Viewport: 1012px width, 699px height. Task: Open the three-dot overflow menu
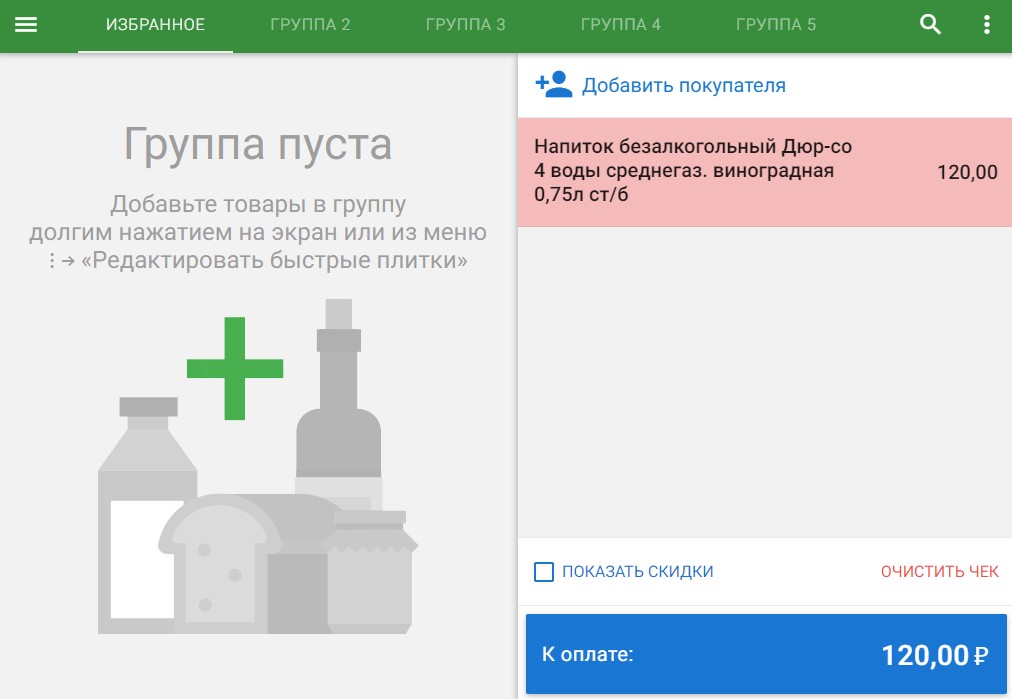(987, 25)
